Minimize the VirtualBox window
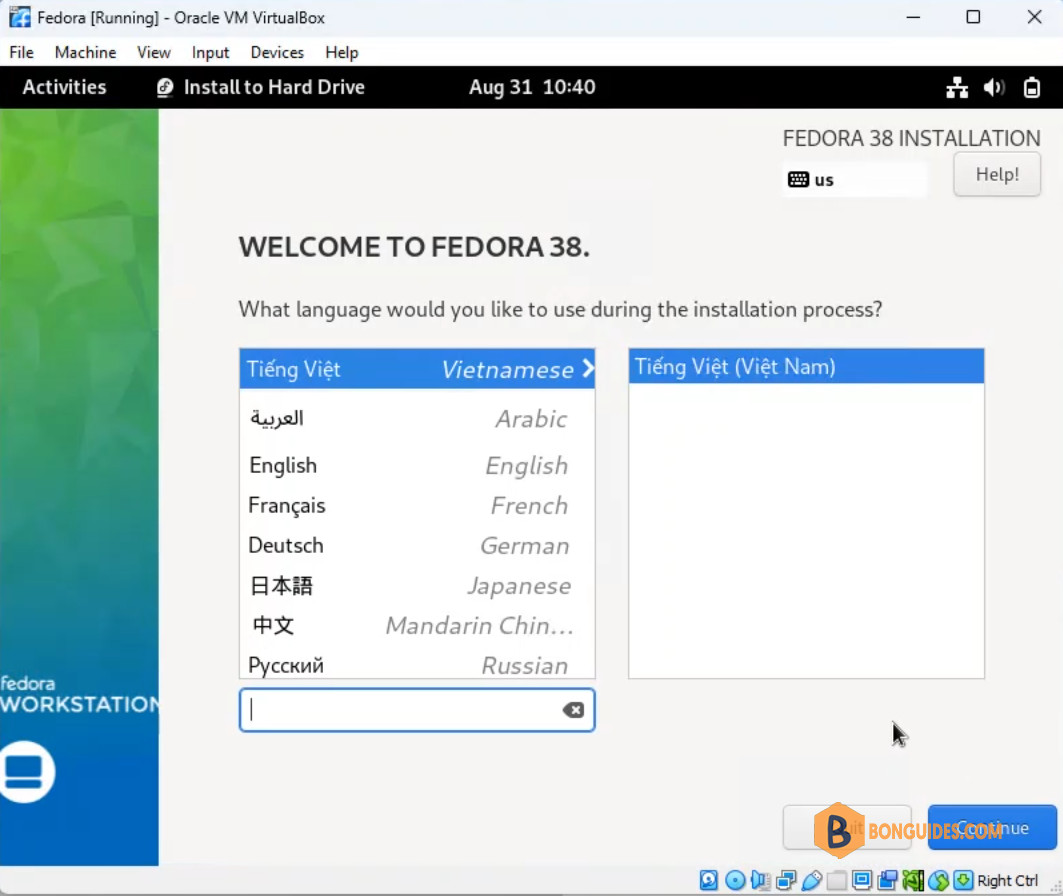1063x896 pixels. coord(913,17)
